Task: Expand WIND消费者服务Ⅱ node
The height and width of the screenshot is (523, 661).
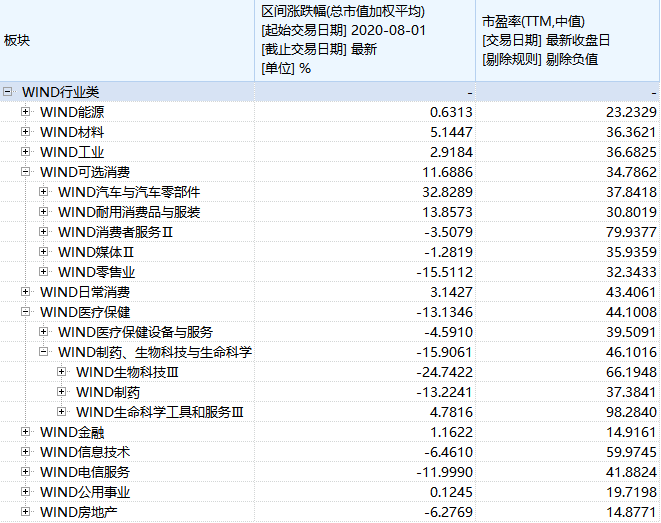Action: (43, 232)
